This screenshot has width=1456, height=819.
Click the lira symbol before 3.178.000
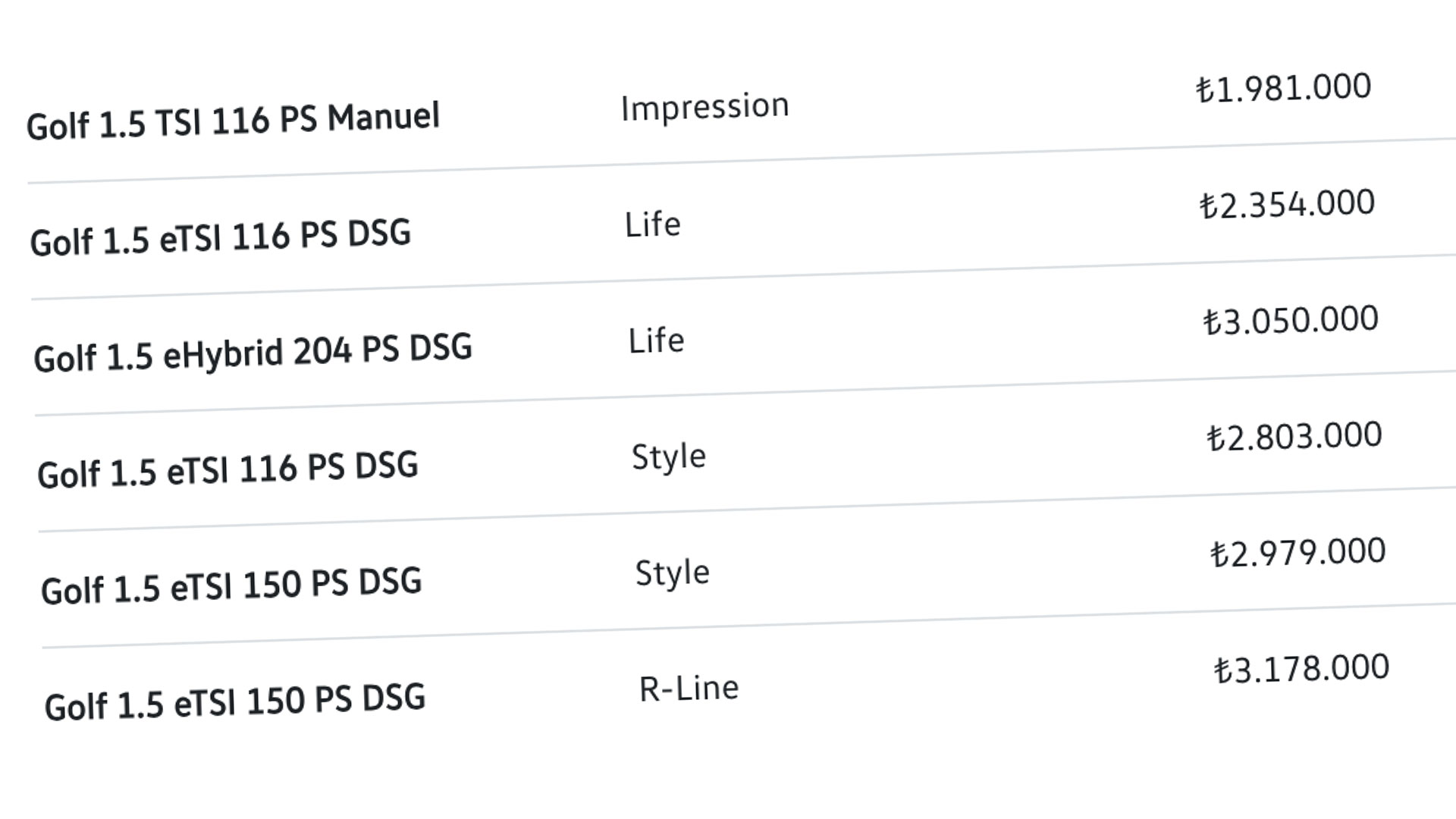coord(1223,671)
